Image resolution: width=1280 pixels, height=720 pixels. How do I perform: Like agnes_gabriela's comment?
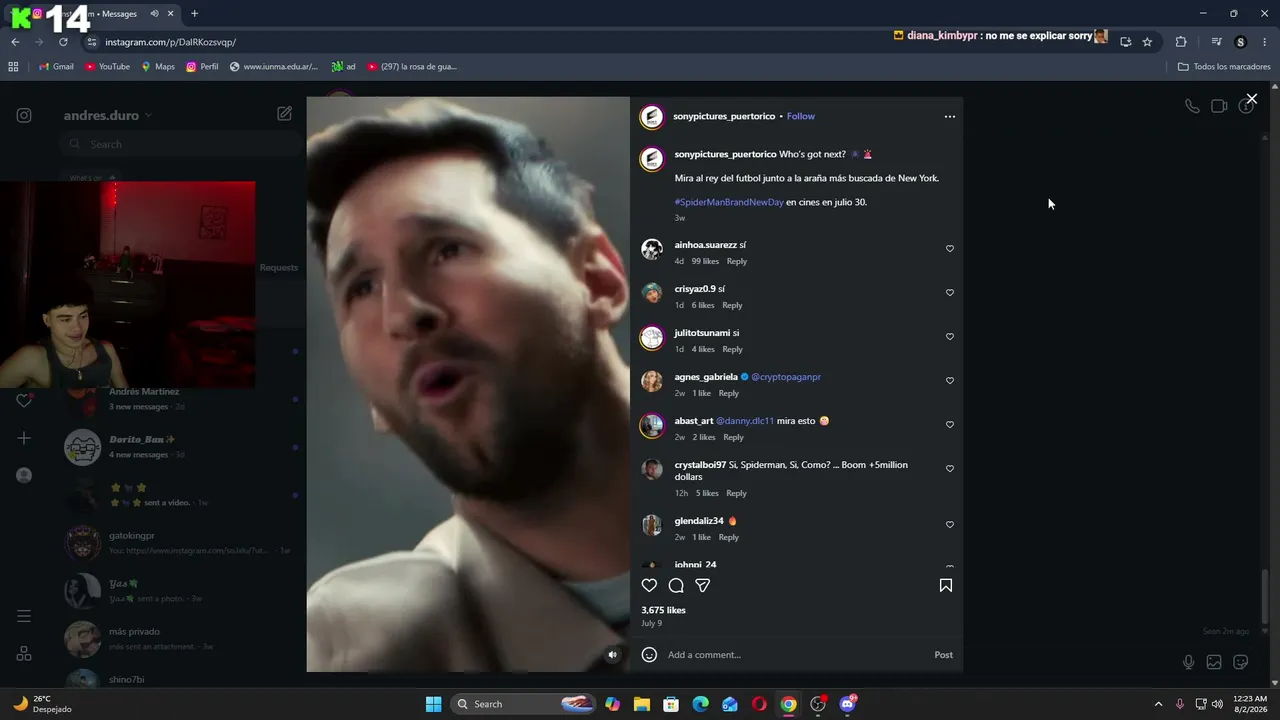coord(950,381)
